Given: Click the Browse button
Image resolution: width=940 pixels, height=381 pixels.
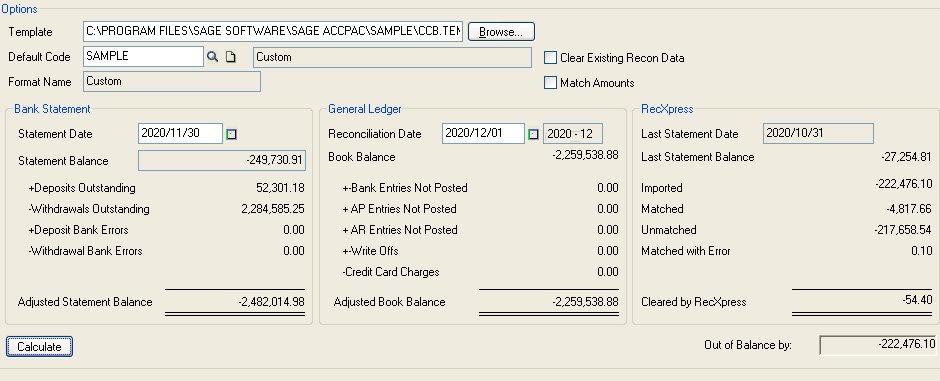Looking at the screenshot, I should [x=501, y=32].
